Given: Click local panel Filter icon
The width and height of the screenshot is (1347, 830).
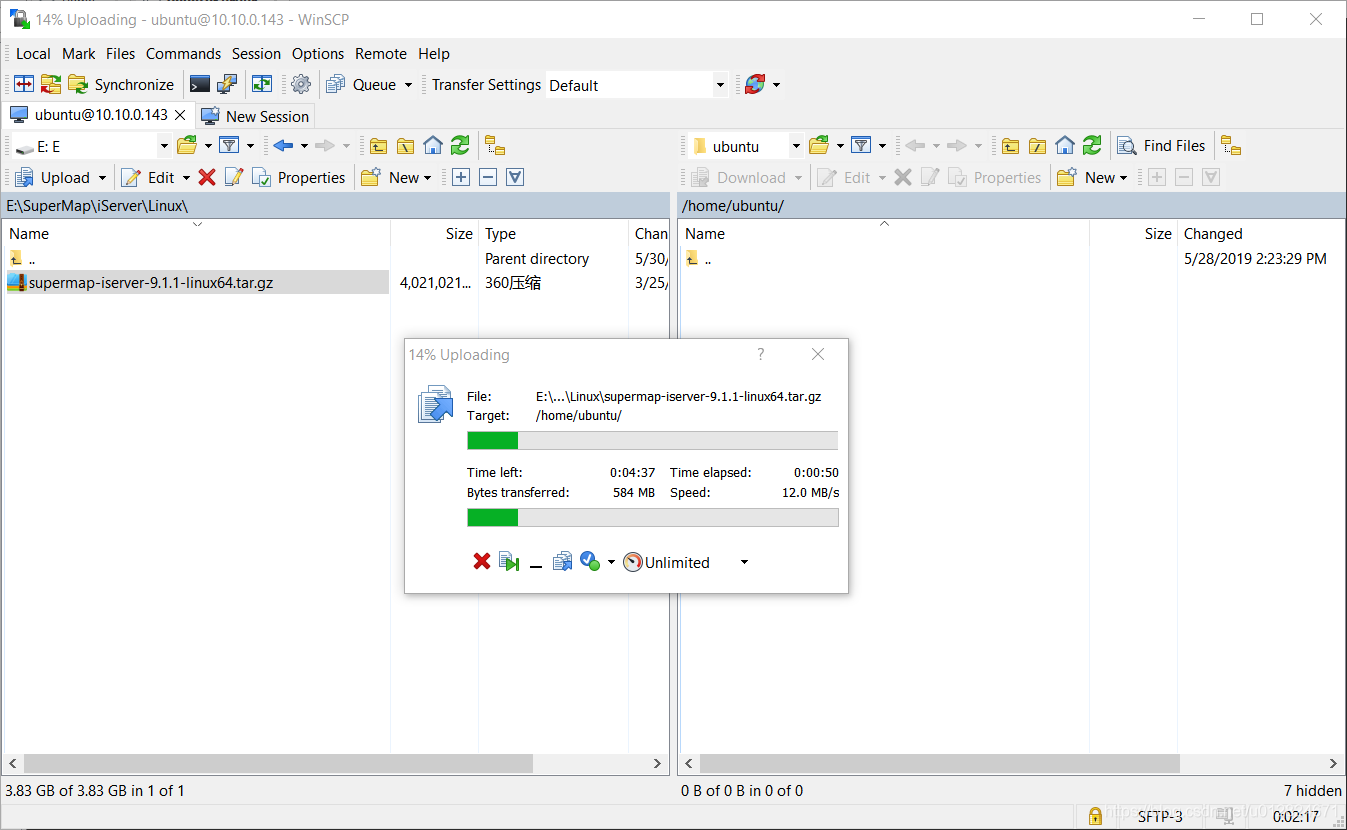Looking at the screenshot, I should (x=229, y=146).
